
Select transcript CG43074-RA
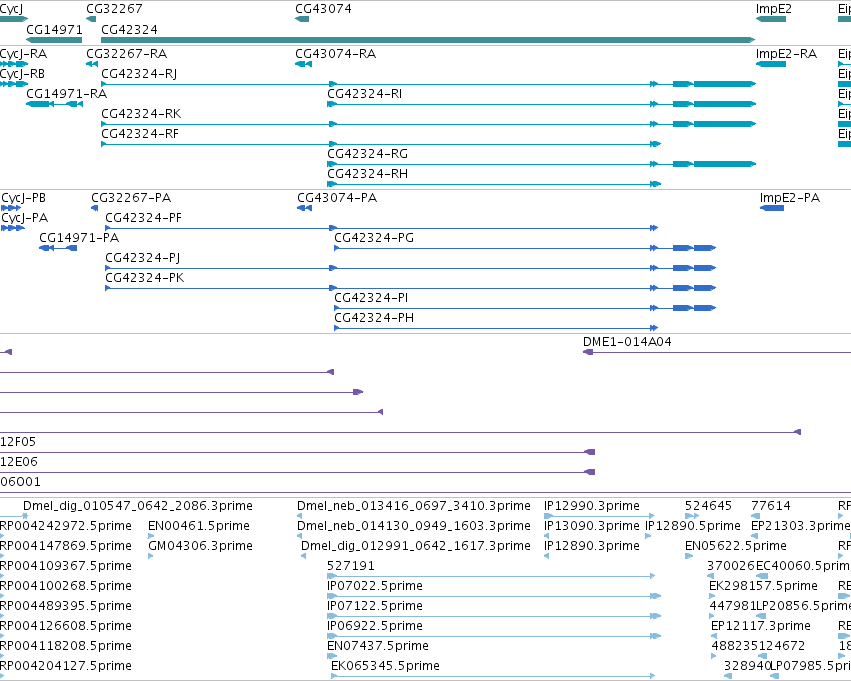[x=335, y=54]
